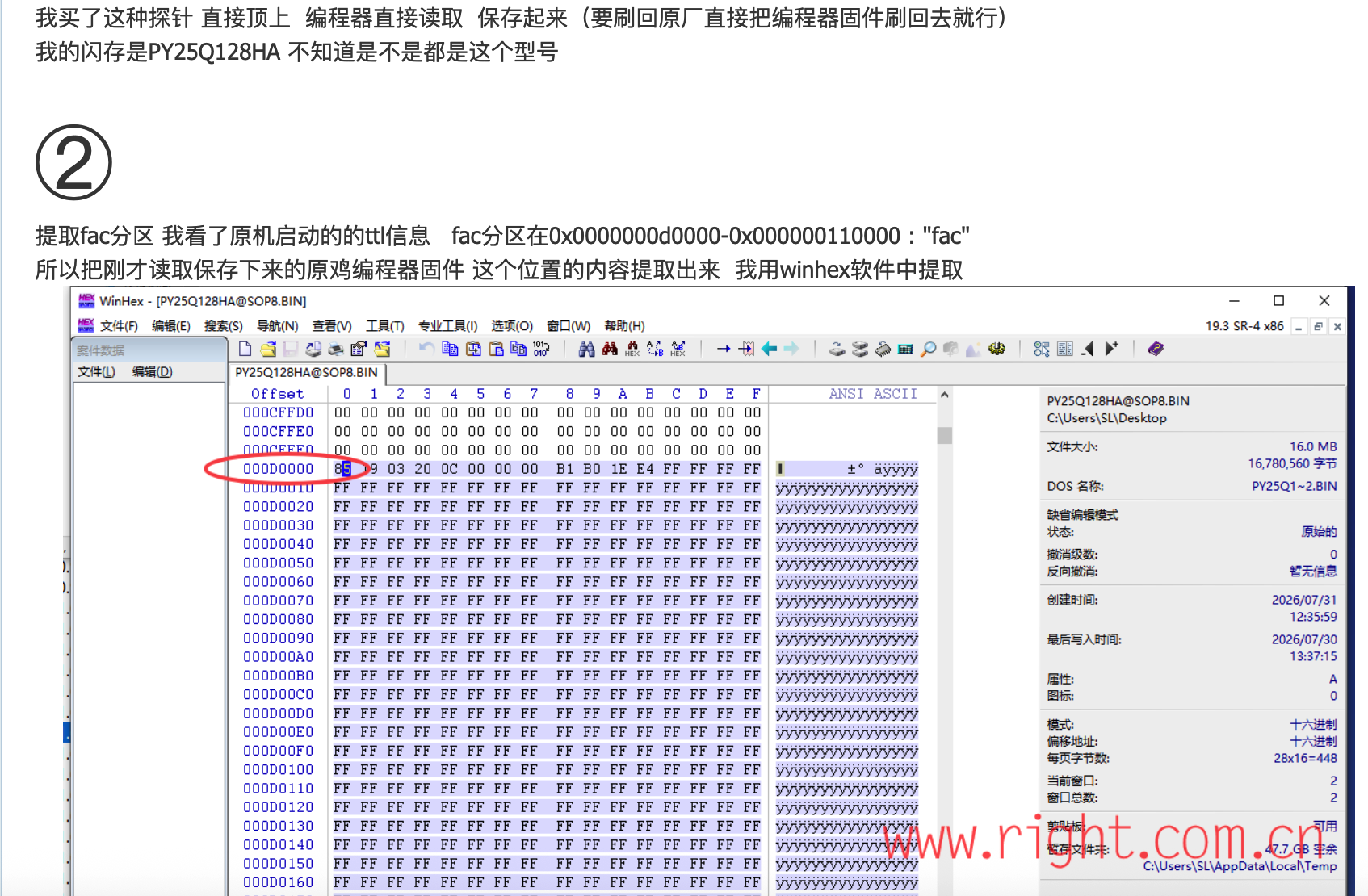
Task: Select the PY25Q128HA@SOP8.BIN file tab
Action: tap(306, 373)
